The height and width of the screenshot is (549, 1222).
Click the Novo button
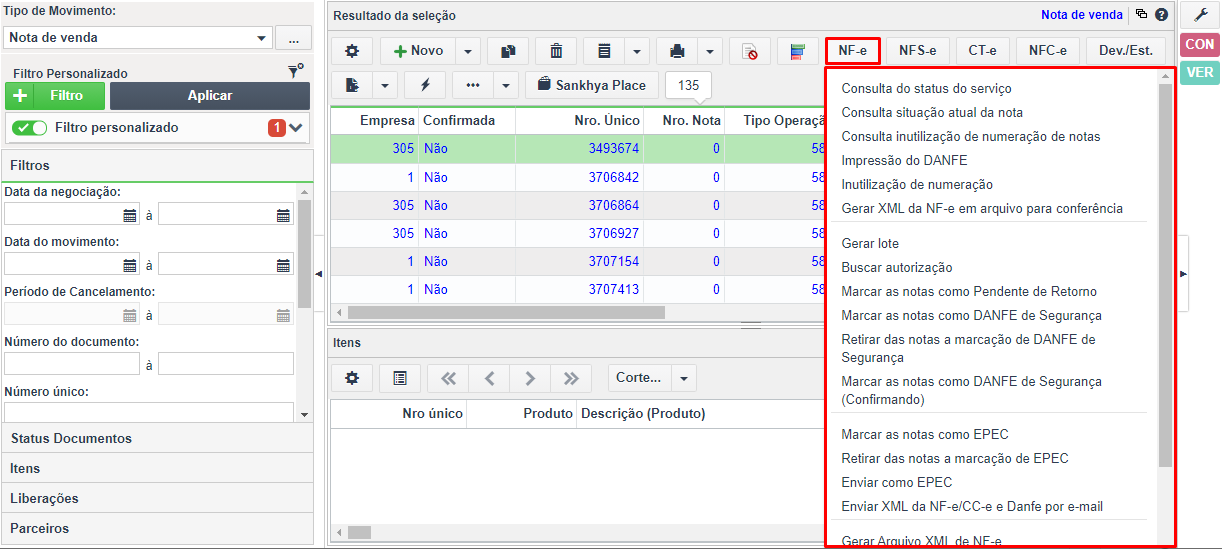[418, 51]
